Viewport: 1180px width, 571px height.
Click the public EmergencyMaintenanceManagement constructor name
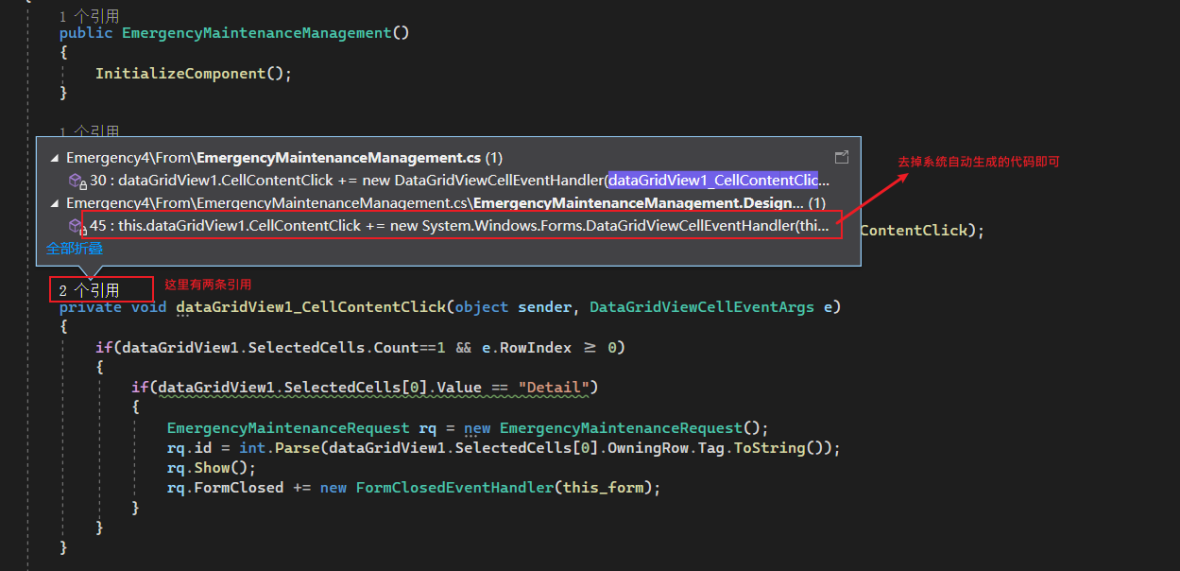pyautogui.click(x=257, y=33)
